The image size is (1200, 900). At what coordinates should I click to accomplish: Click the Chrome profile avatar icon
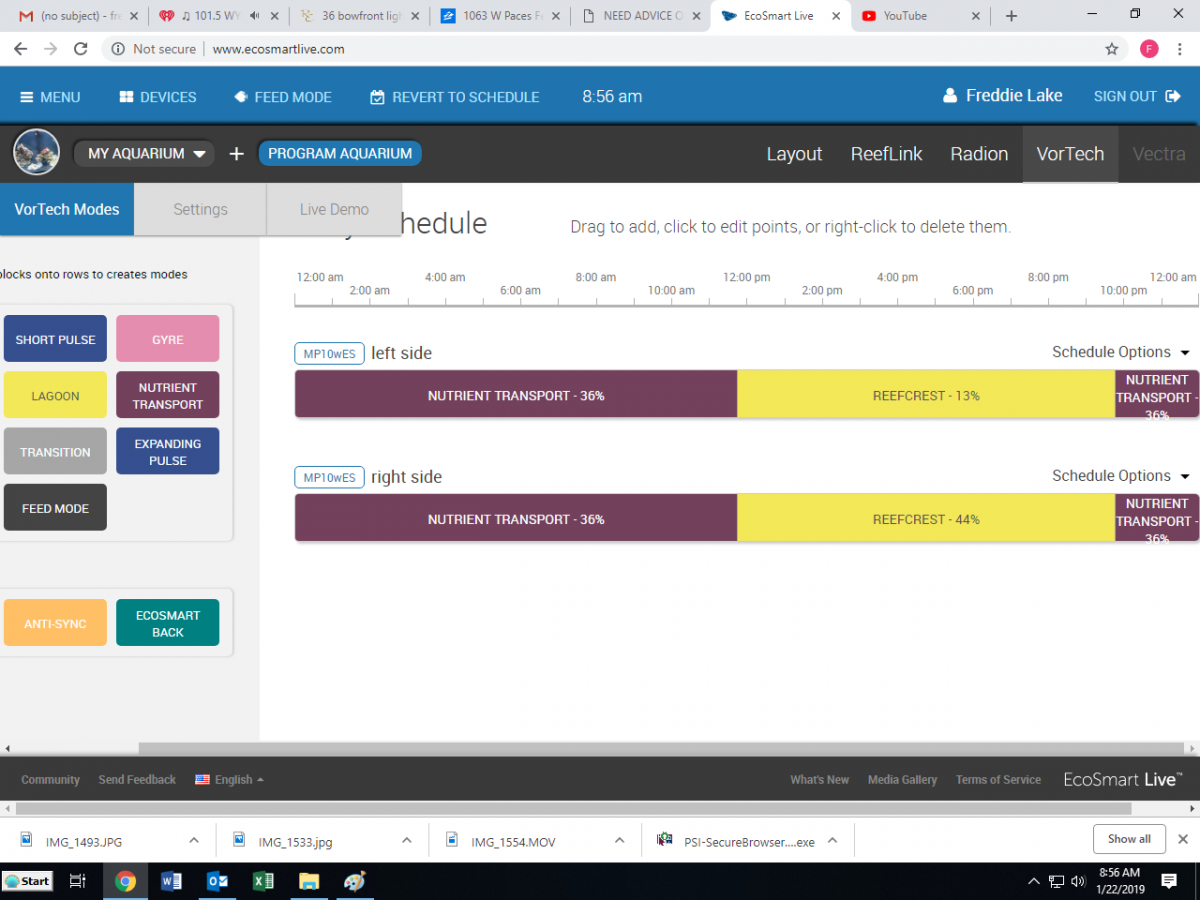tap(1149, 48)
